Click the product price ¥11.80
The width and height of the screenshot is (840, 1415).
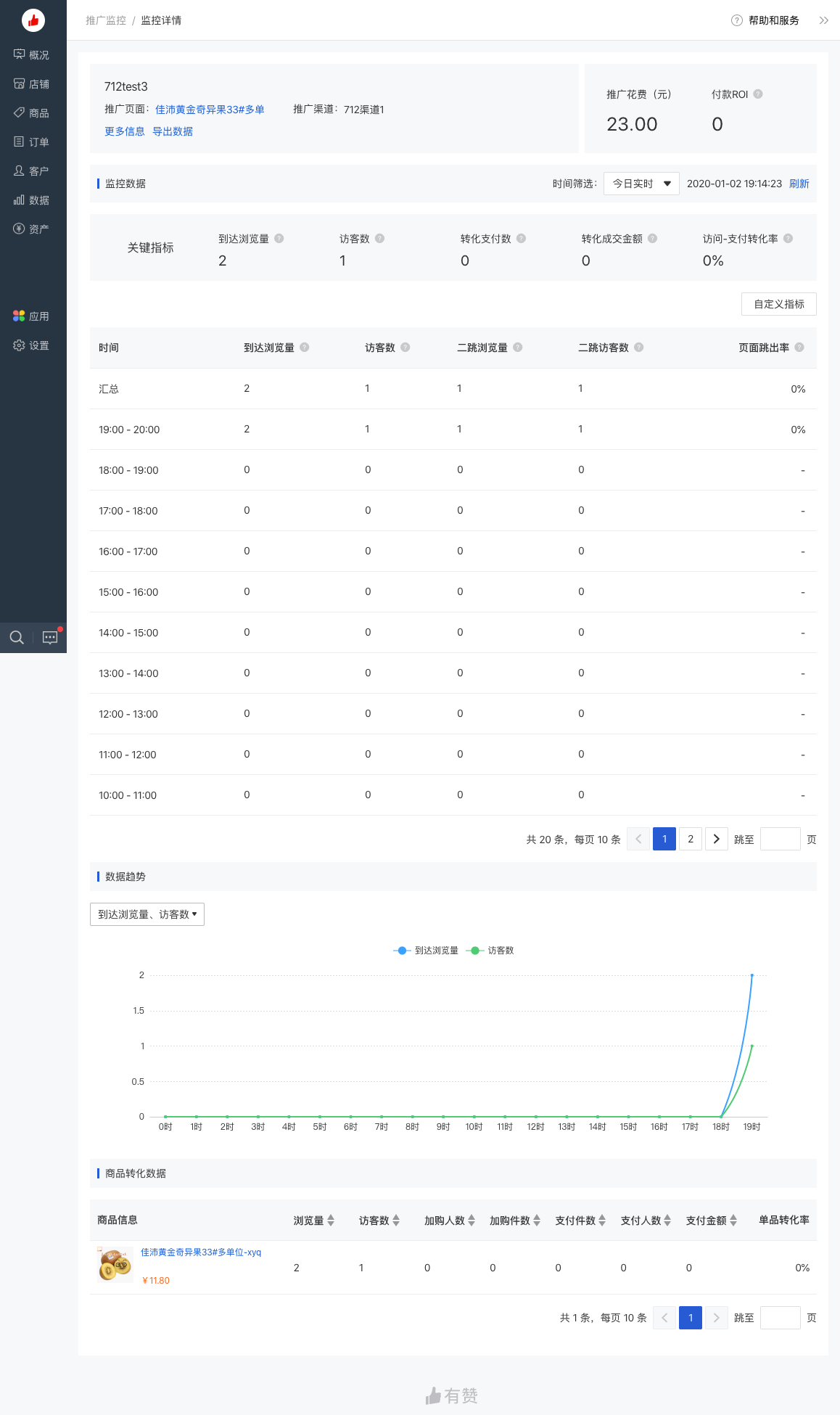click(156, 1280)
